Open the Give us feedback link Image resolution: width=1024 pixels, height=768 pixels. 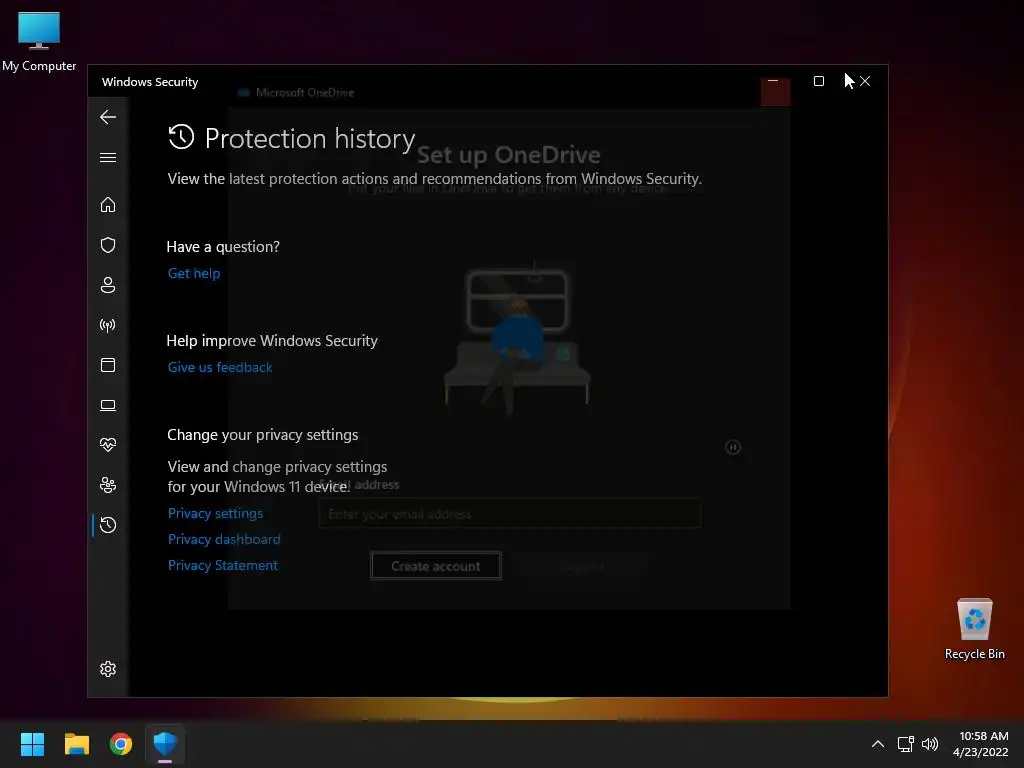coord(219,367)
